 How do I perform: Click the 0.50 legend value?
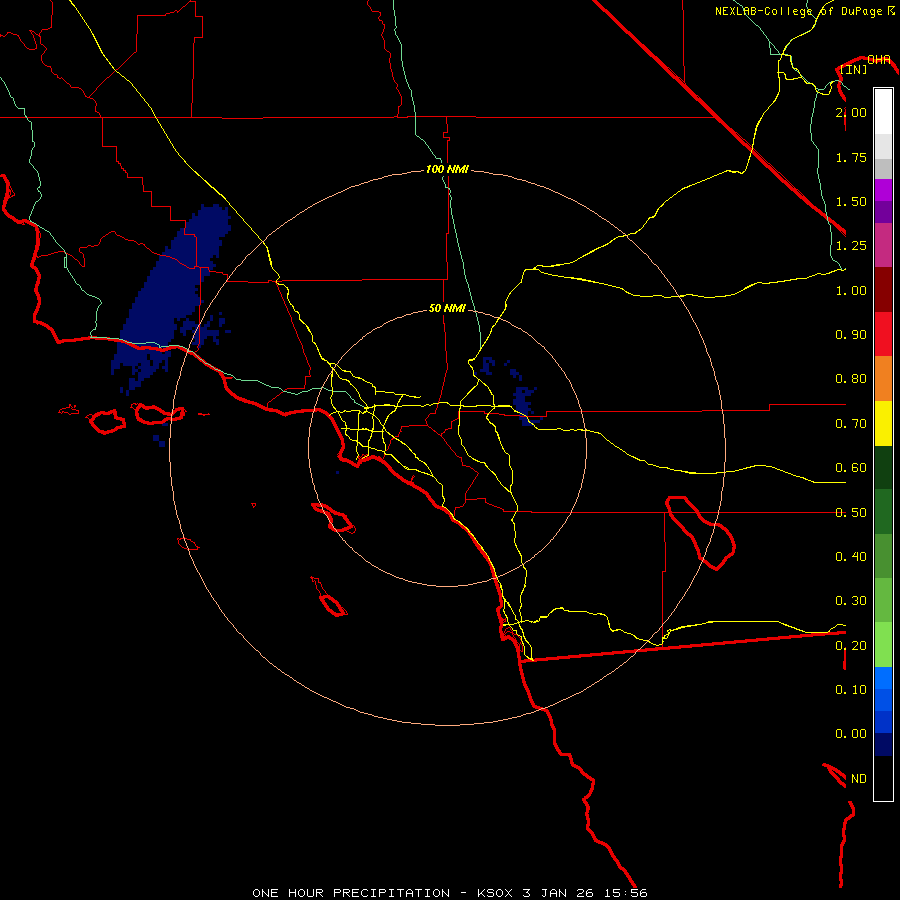coord(851,512)
